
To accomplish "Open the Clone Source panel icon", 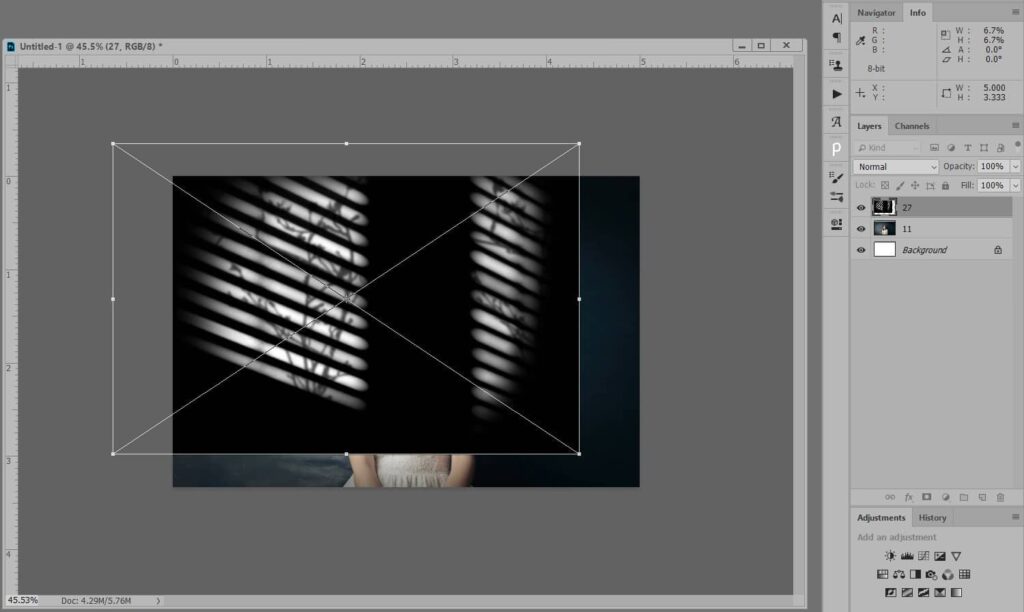I will coord(837,65).
